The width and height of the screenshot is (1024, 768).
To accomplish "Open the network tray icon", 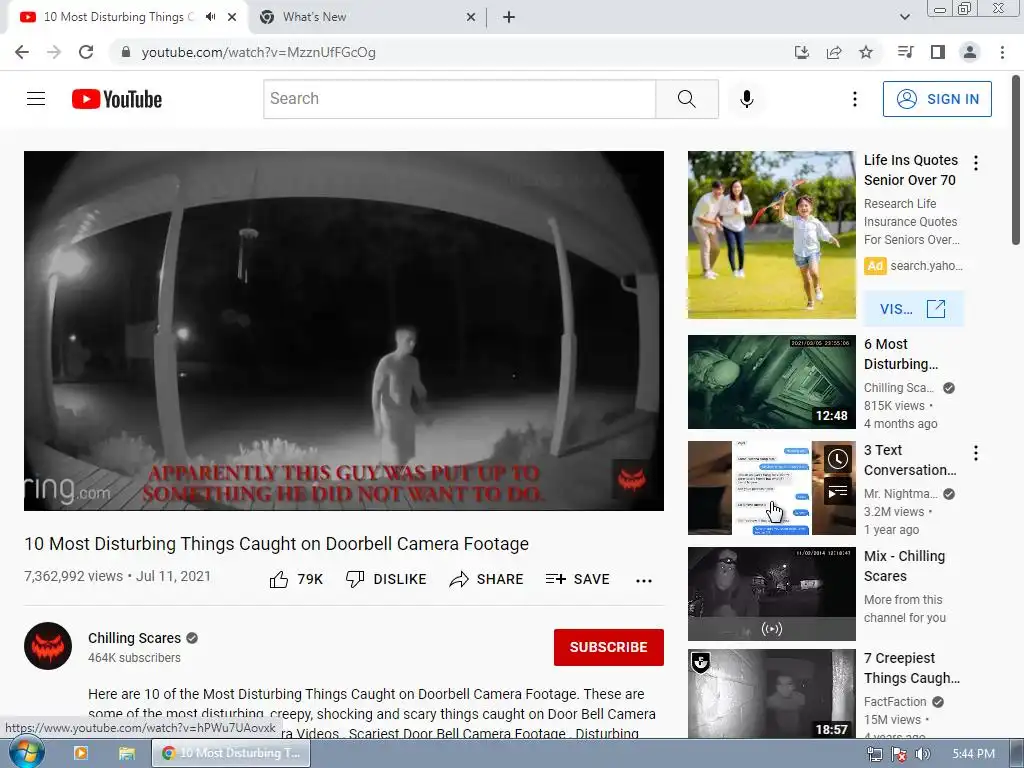I will pos(874,754).
